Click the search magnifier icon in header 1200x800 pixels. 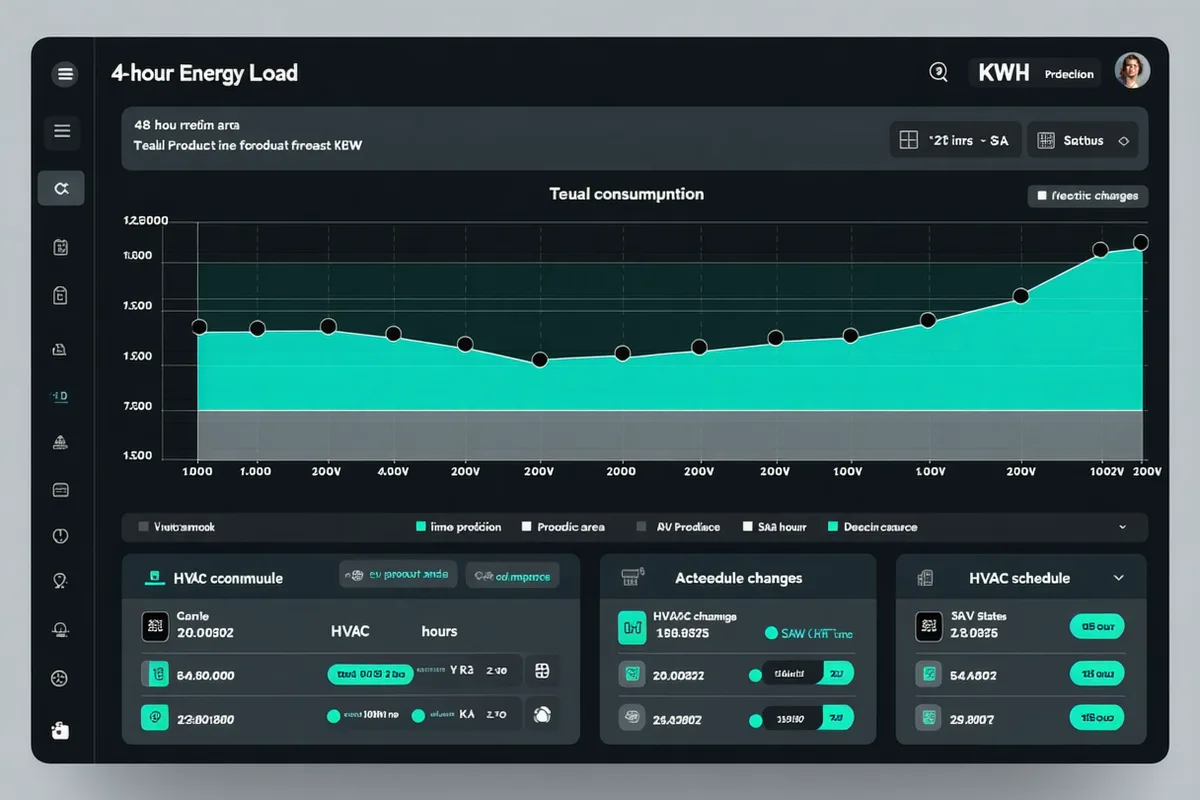(x=938, y=72)
